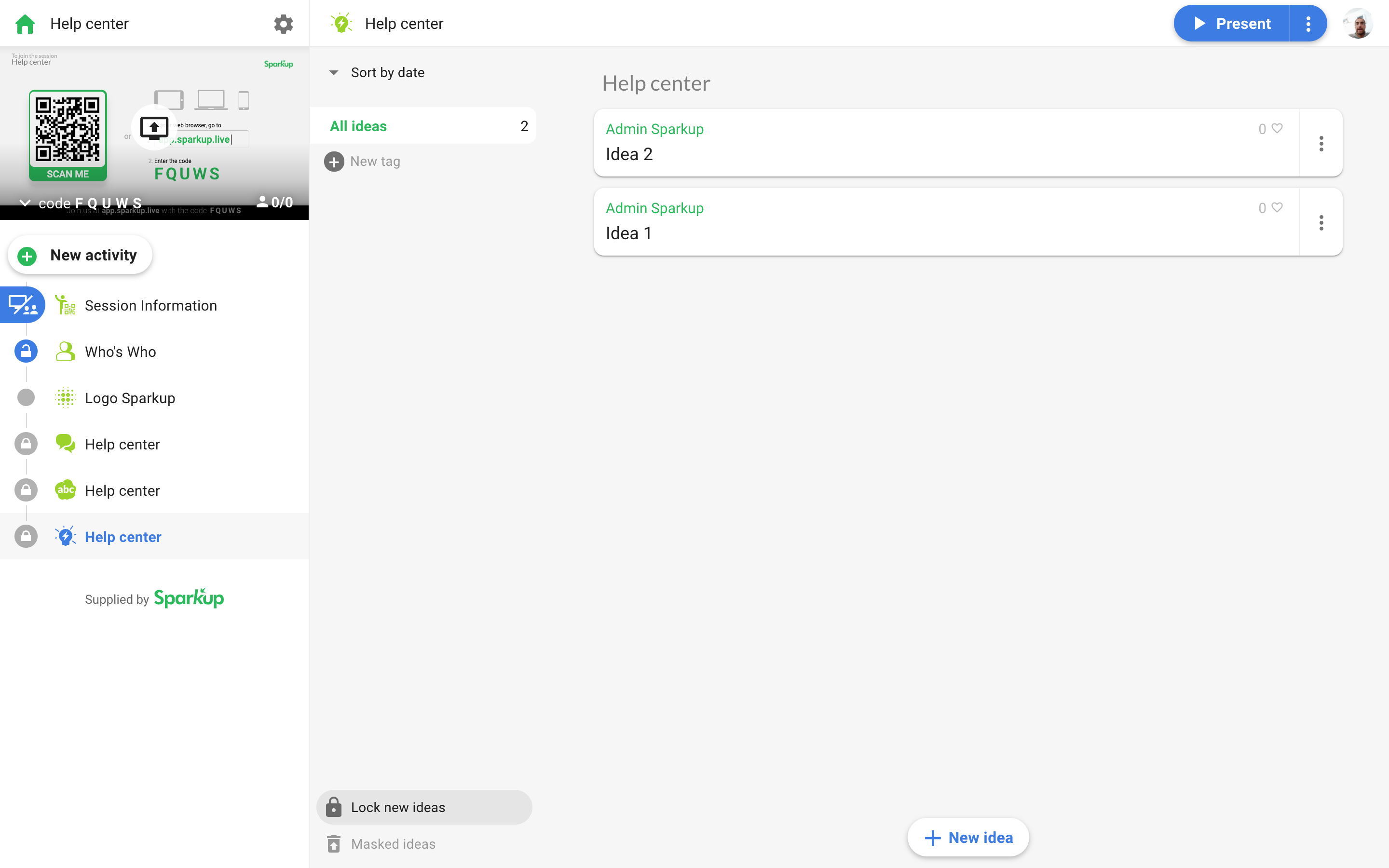Image resolution: width=1389 pixels, height=868 pixels.
Task: Open the Help center abc word cloud activity
Action: [x=122, y=491]
